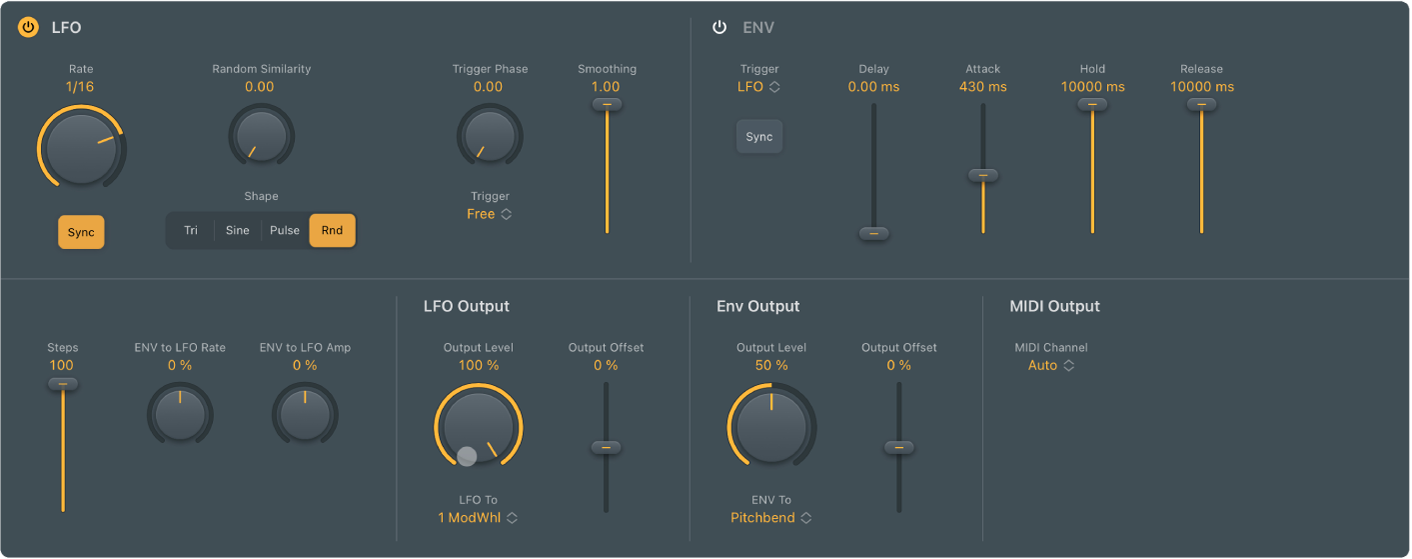Click the Attack value 430 ms
Image resolution: width=1412 pixels, height=559 pixels.
(983, 87)
